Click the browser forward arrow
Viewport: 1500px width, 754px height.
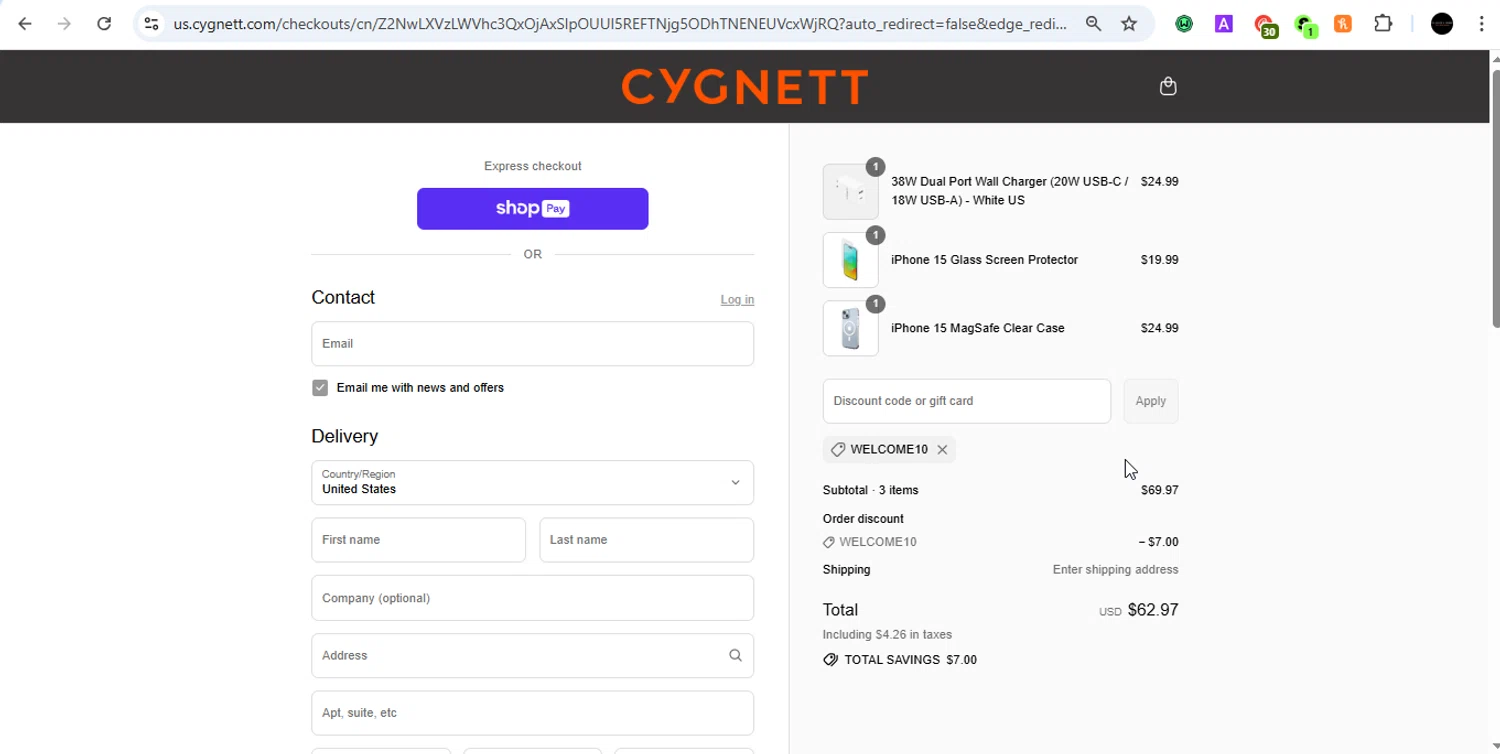(64, 23)
